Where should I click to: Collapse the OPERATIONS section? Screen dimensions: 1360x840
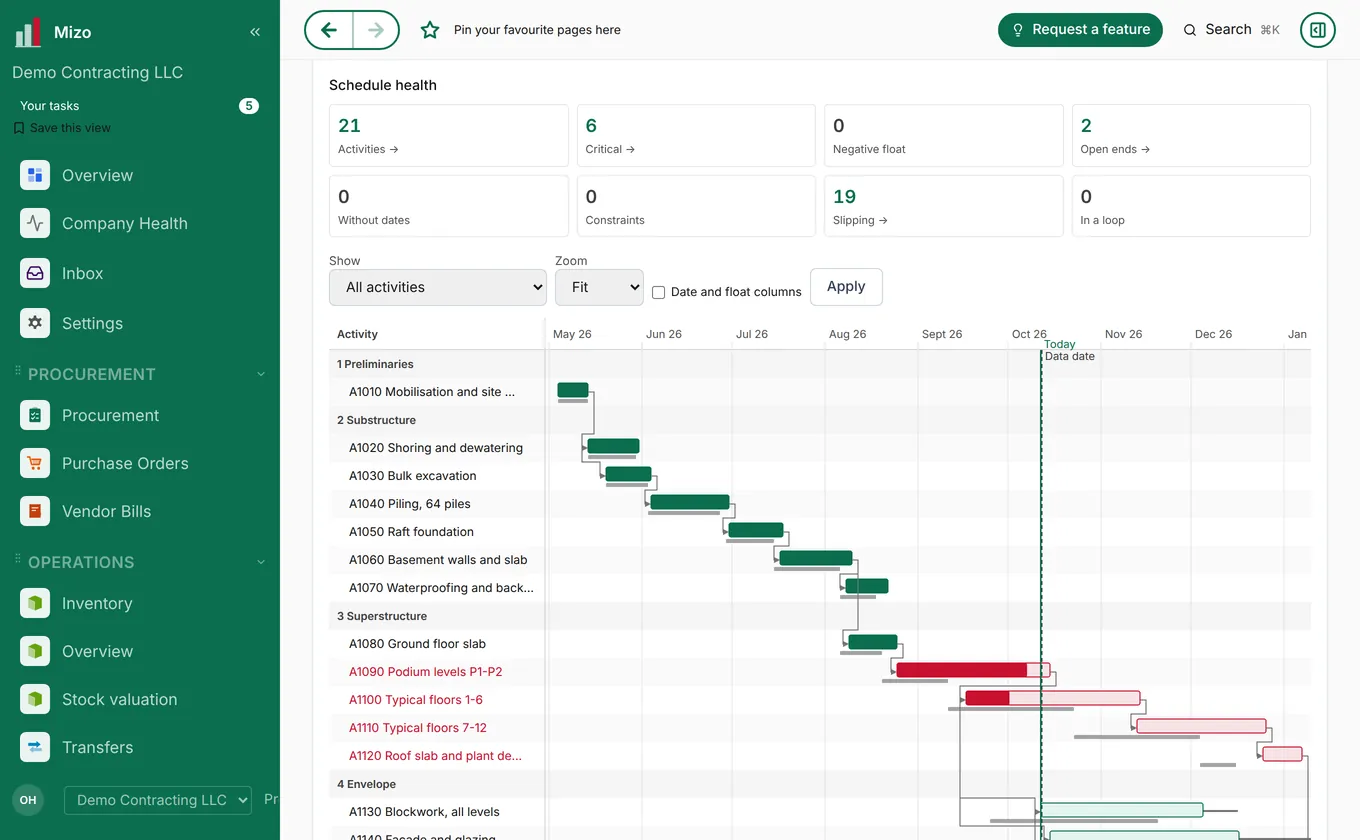click(261, 562)
